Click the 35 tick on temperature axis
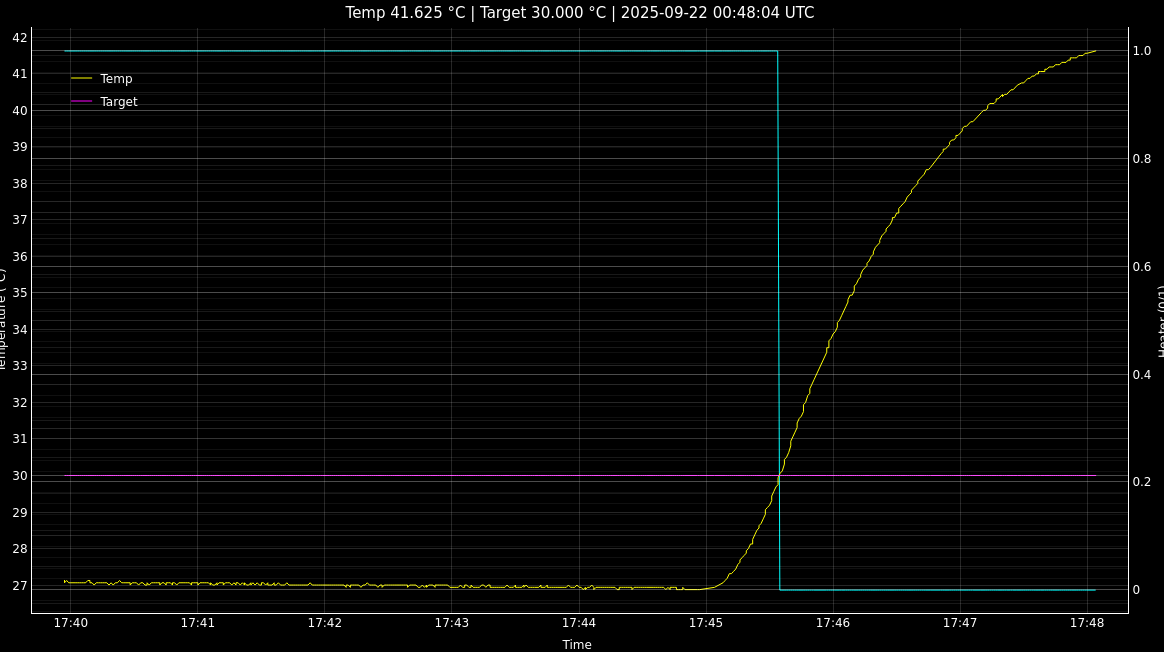Screen dimensions: 1164x652 [x=20, y=293]
